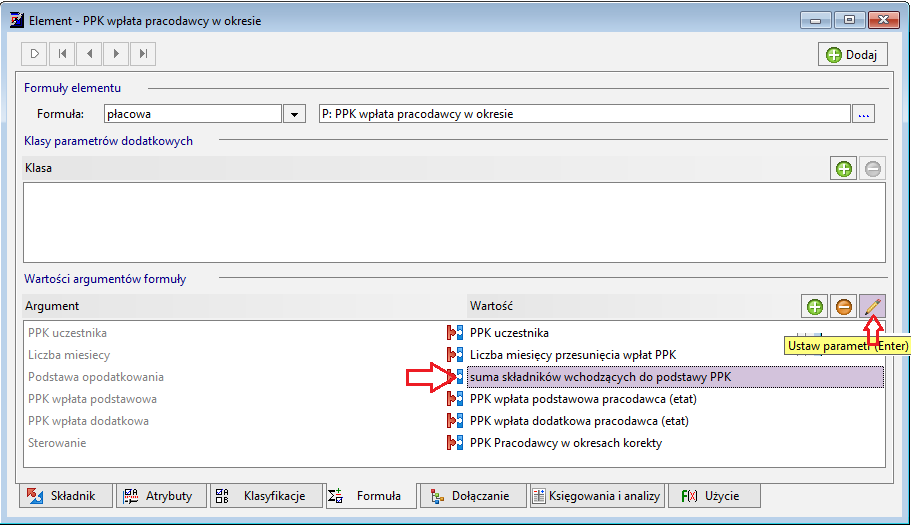The width and height of the screenshot is (911, 528).
Task: Remove the argument value with orange minus
Action: 844,307
